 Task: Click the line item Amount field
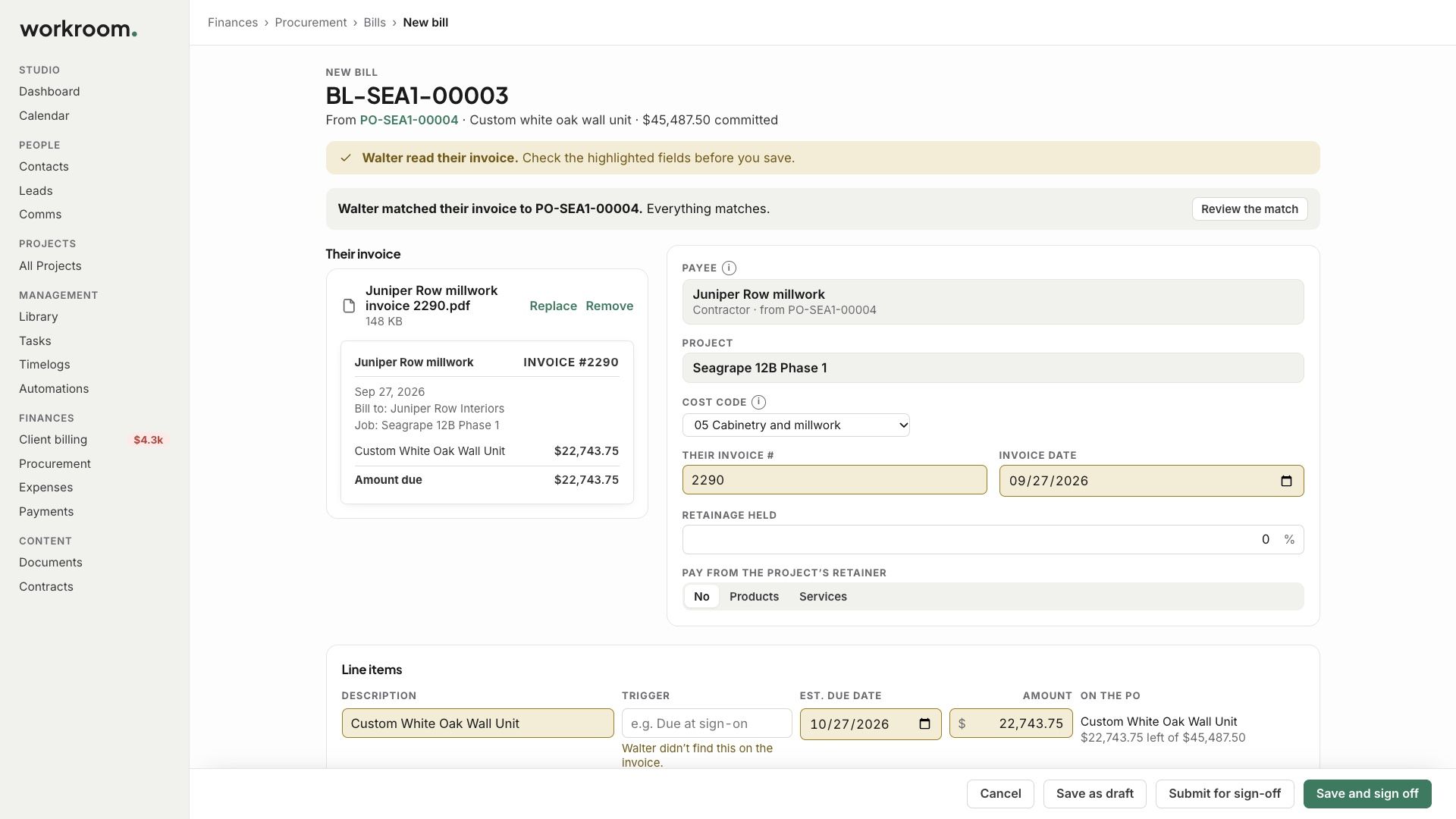(1011, 723)
